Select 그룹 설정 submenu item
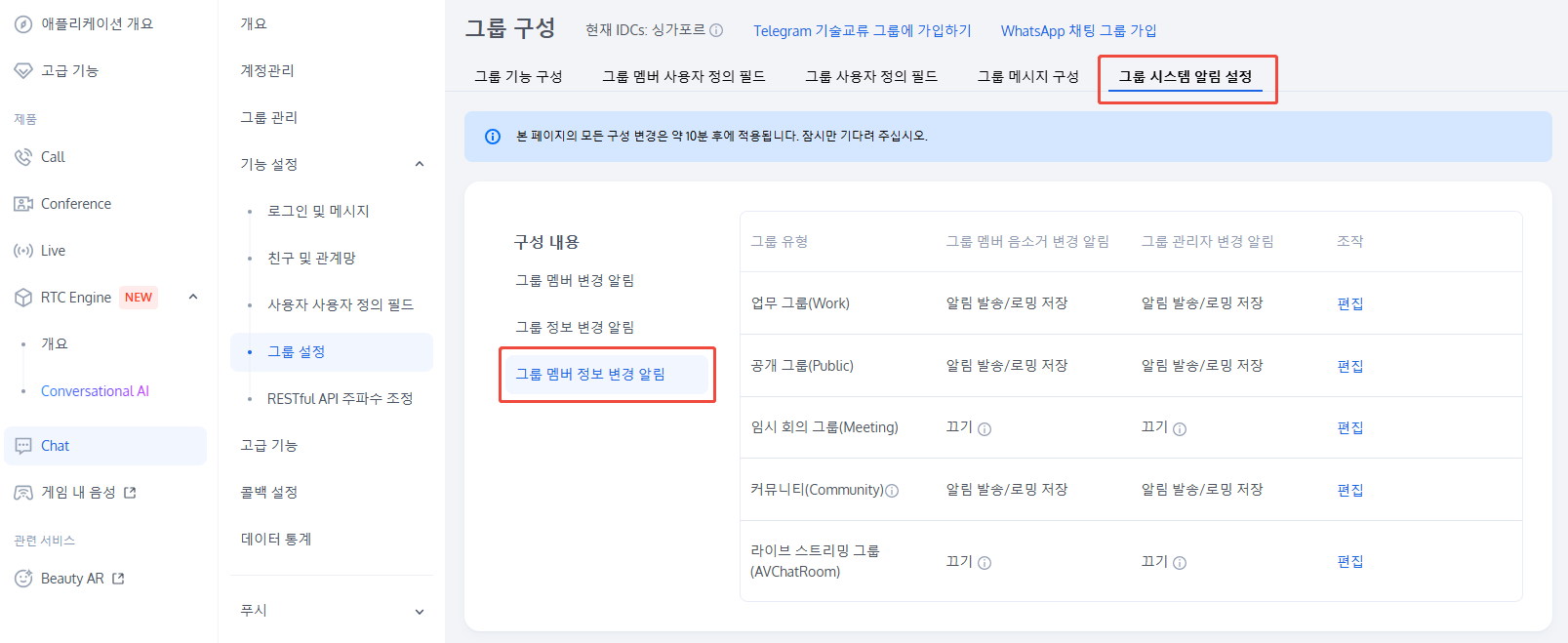Image resolution: width=1568 pixels, height=643 pixels. [x=332, y=351]
